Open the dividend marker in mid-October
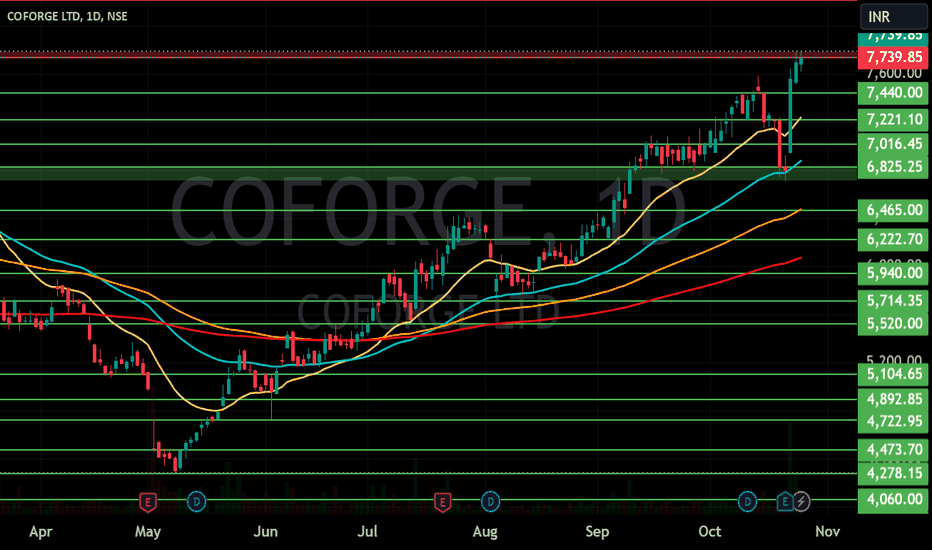 747,502
